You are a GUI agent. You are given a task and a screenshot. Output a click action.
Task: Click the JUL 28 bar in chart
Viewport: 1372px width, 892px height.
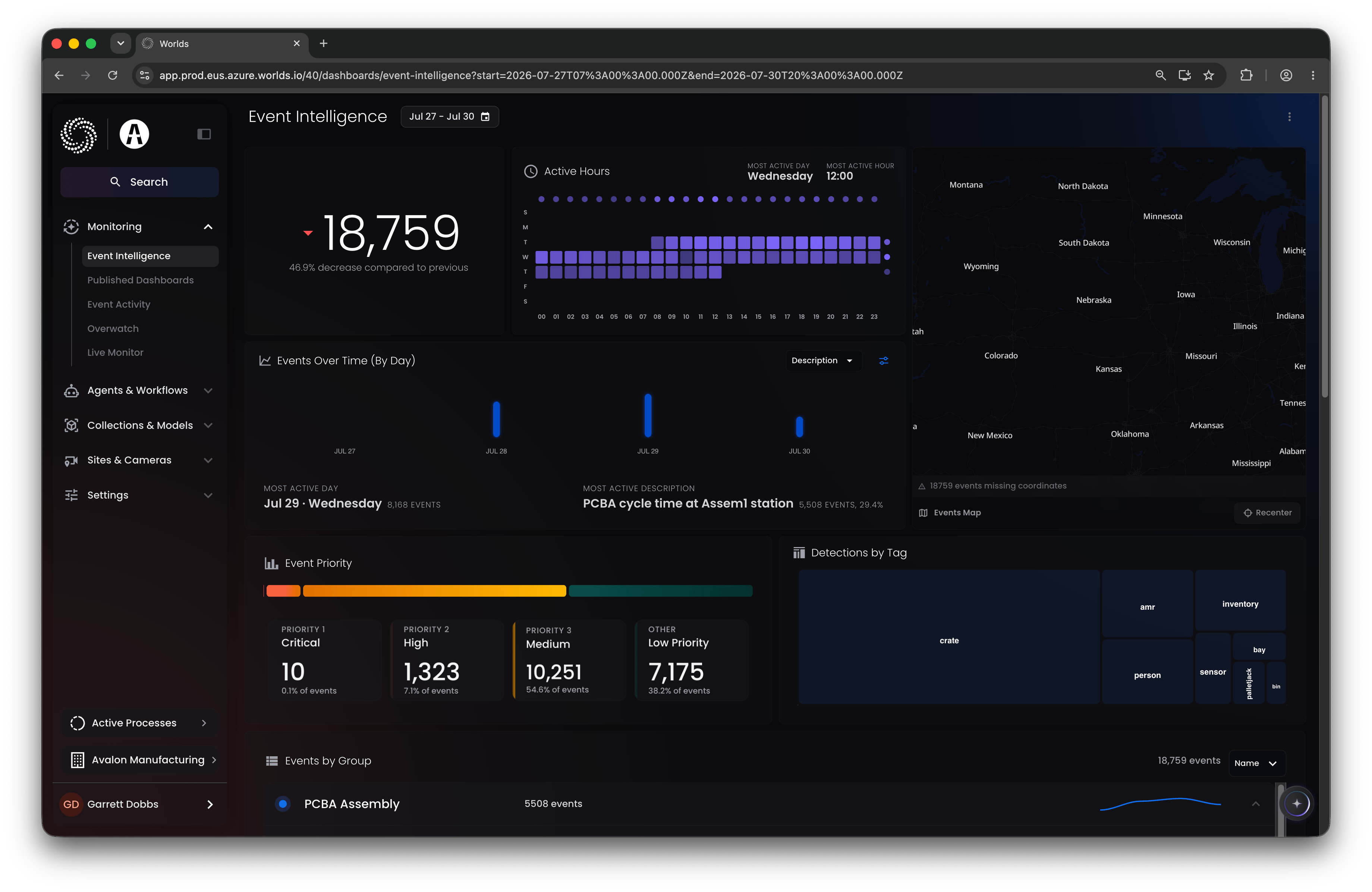(x=496, y=419)
